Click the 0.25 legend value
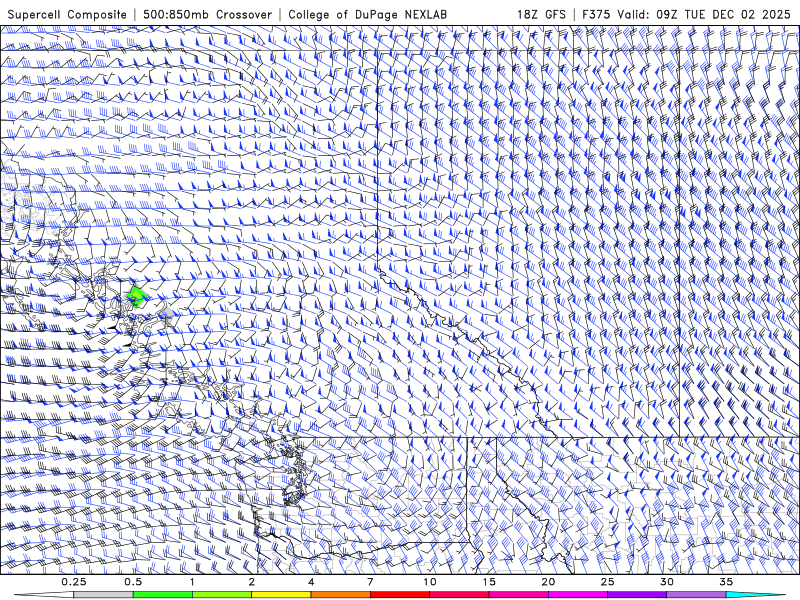The image size is (800, 600). pyautogui.click(x=74, y=582)
